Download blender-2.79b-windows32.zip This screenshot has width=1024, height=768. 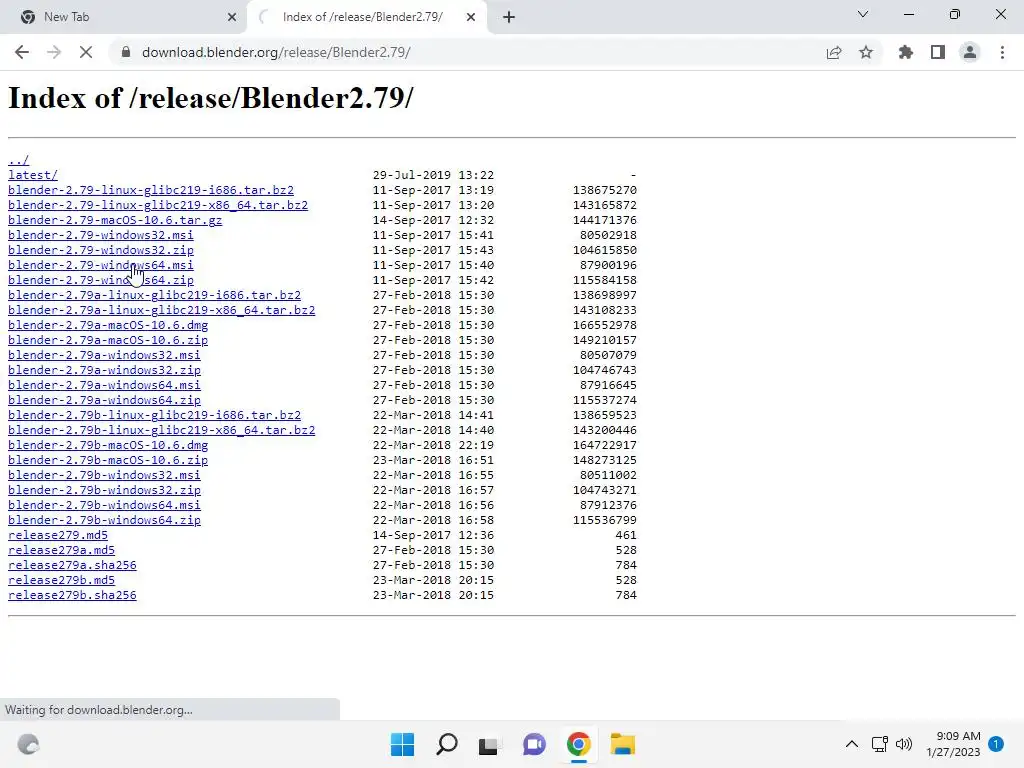tap(104, 490)
